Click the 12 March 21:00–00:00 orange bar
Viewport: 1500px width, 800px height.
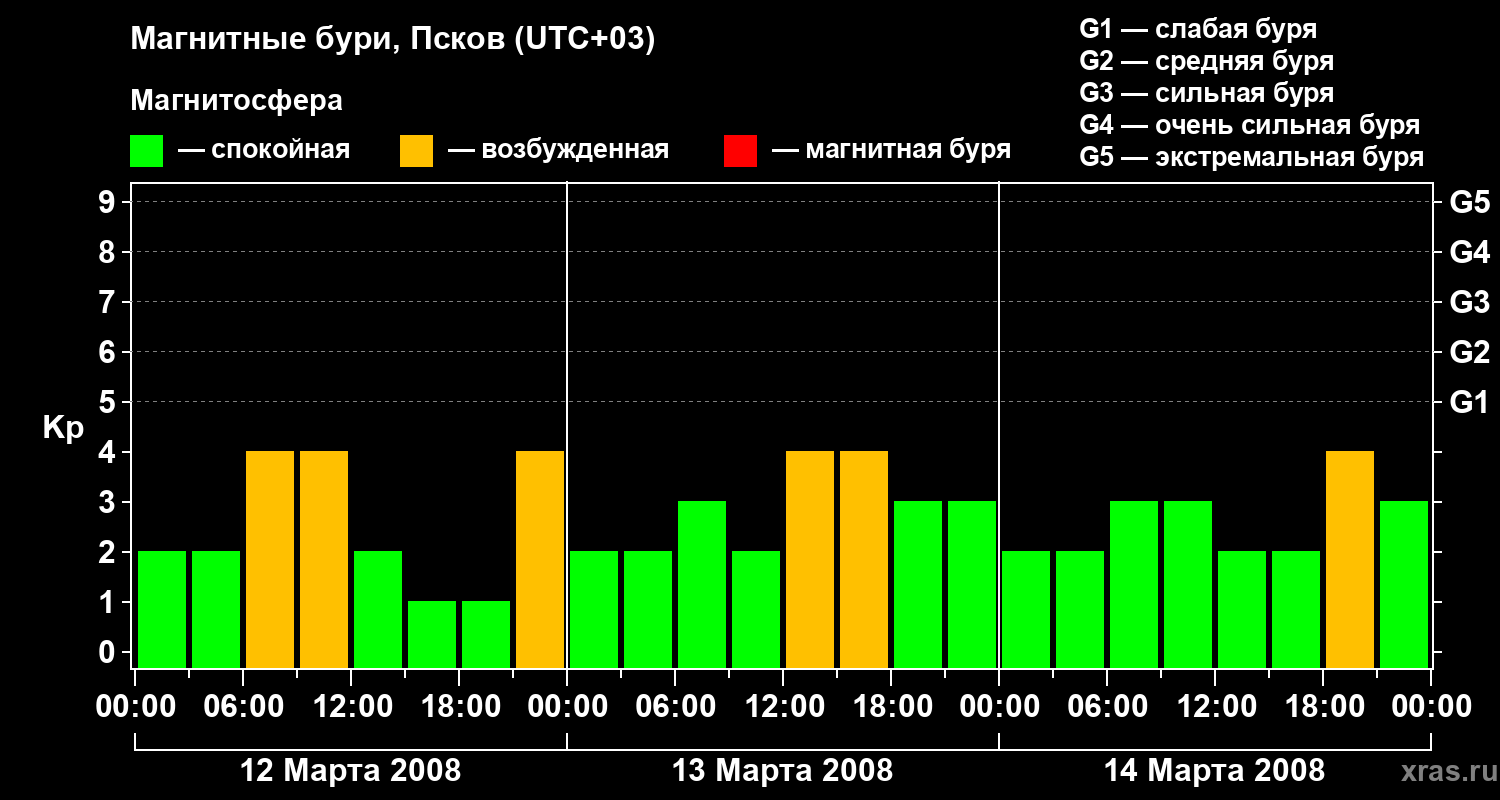coord(540,559)
